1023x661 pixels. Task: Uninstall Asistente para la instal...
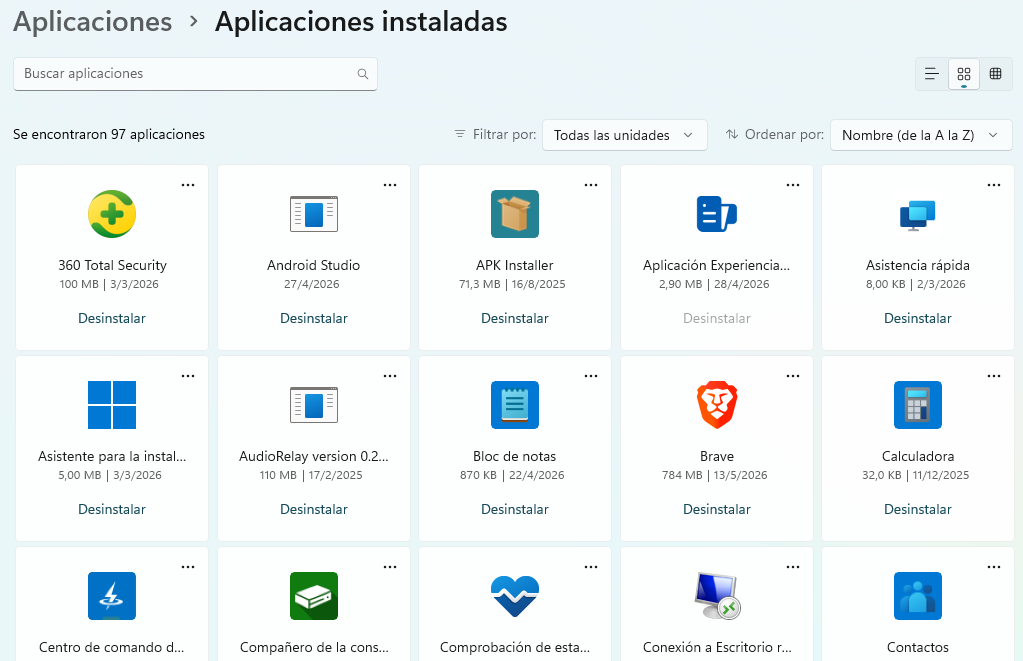(x=112, y=510)
